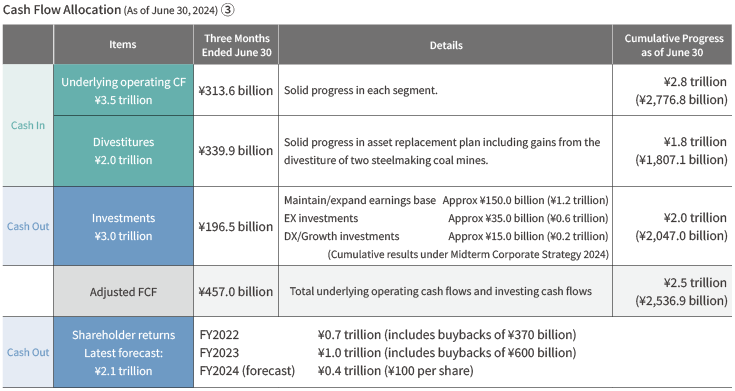Click the '¥196.5 billion' value
Screen dimensions: 735x391
coord(236,226)
